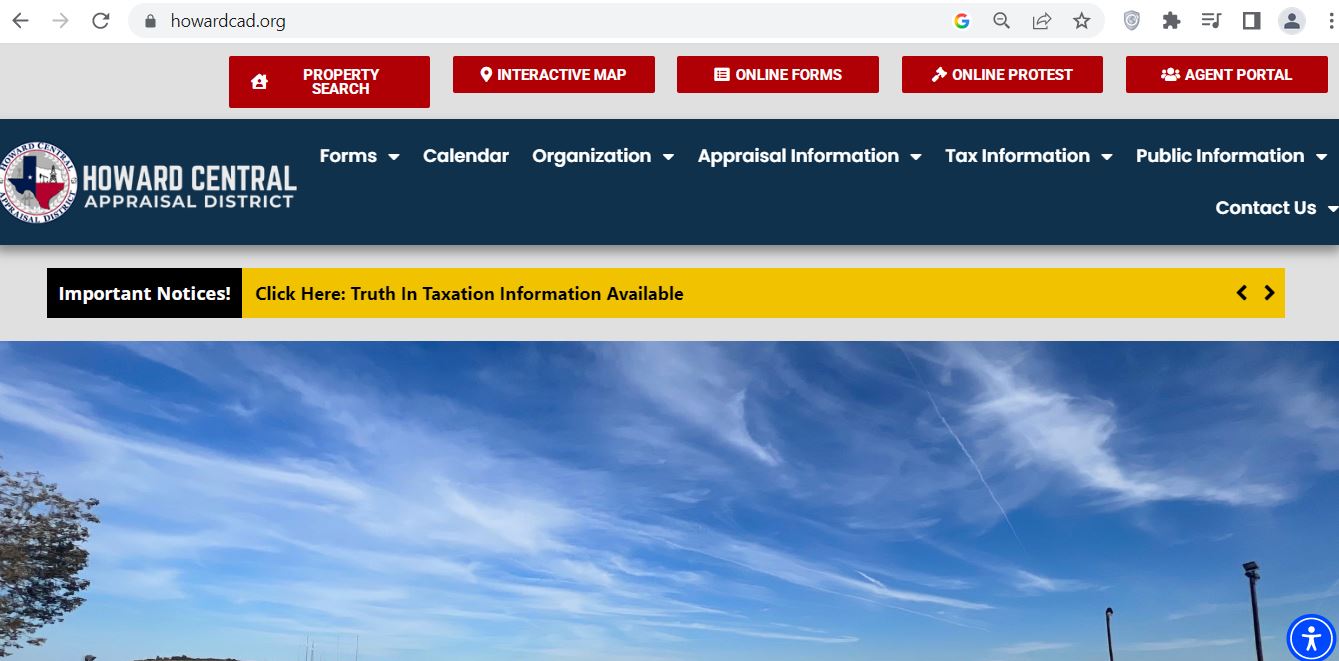
Task: Click the browser forward arrow
Action: click(x=60, y=21)
